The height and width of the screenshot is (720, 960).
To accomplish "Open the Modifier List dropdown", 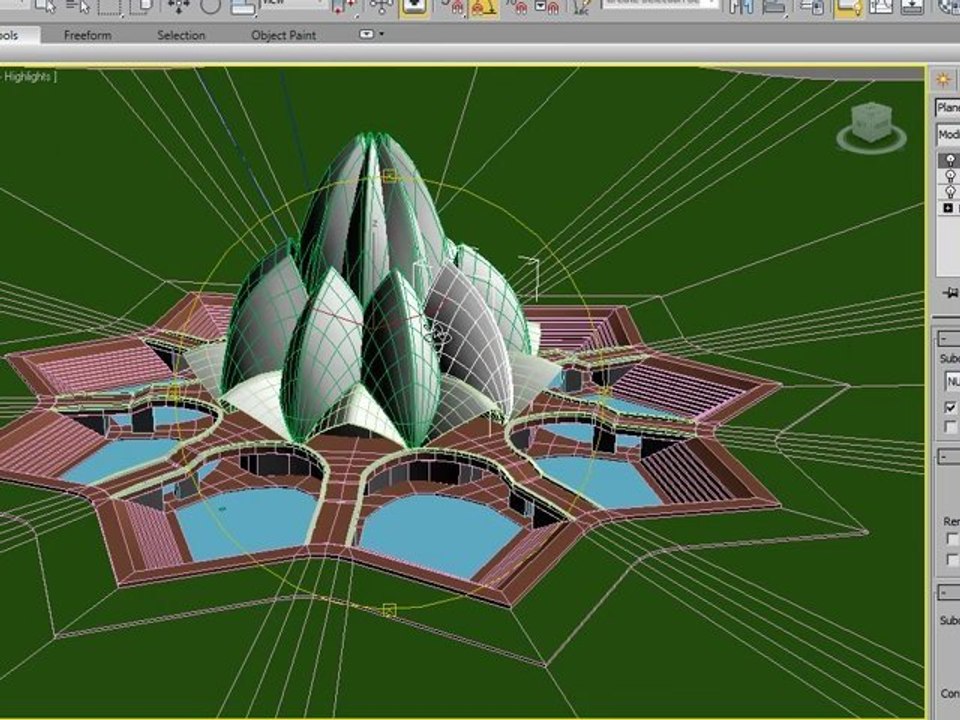I will click(x=948, y=135).
